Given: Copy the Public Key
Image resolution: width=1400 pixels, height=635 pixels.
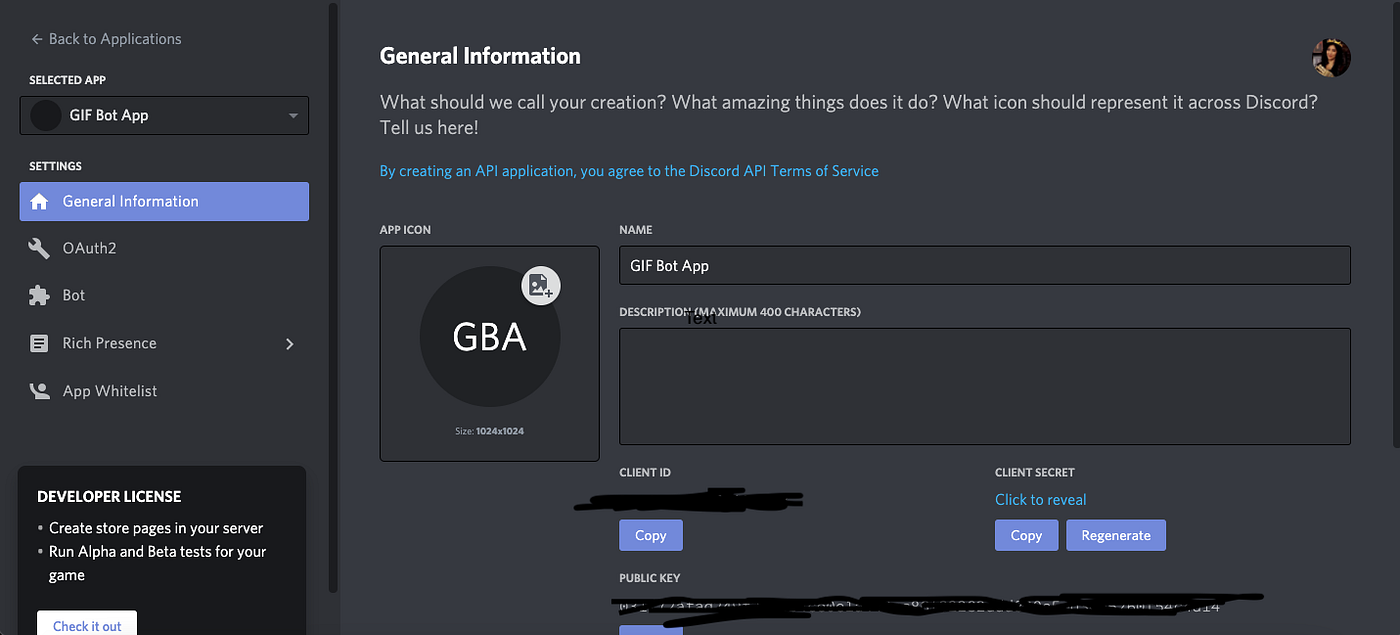Looking at the screenshot, I should (x=650, y=631).
